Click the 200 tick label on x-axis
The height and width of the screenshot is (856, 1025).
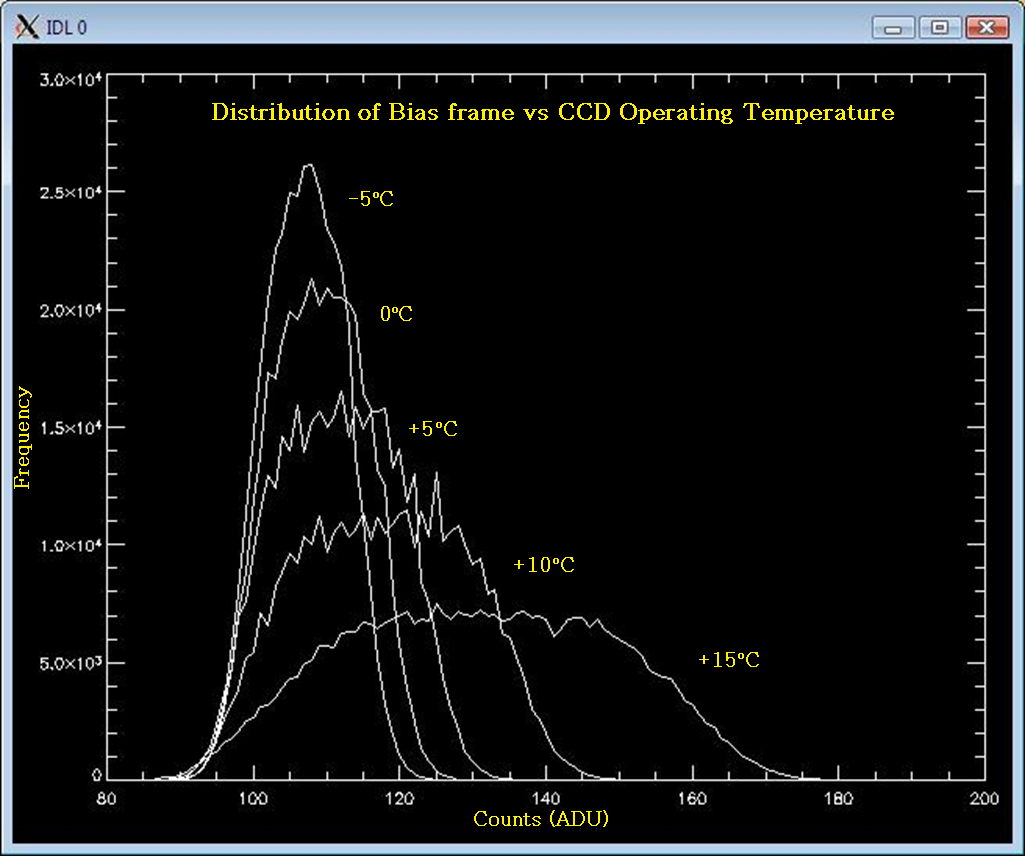[984, 798]
